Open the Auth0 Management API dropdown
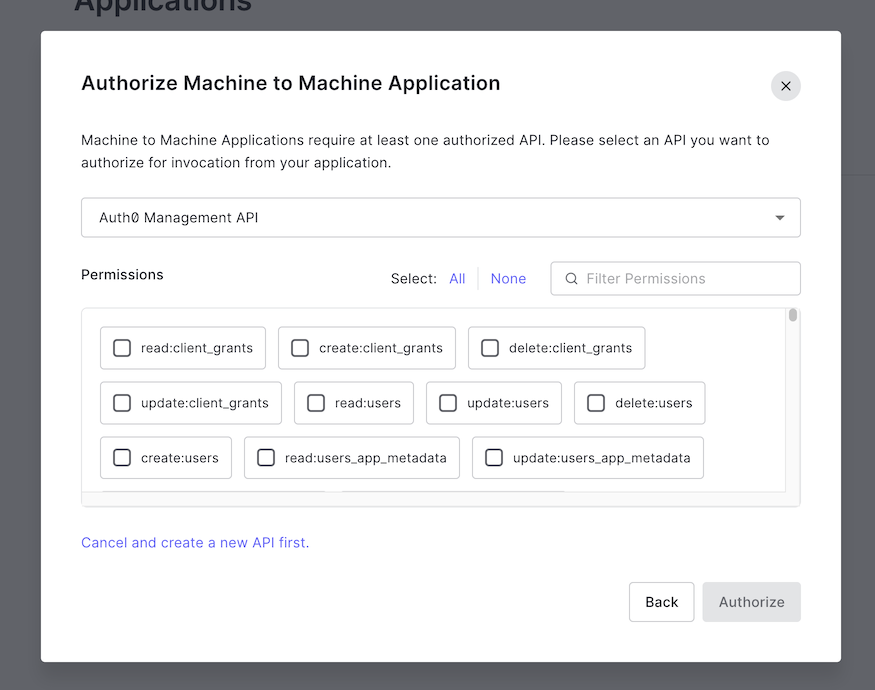875x690 pixels. tap(441, 217)
